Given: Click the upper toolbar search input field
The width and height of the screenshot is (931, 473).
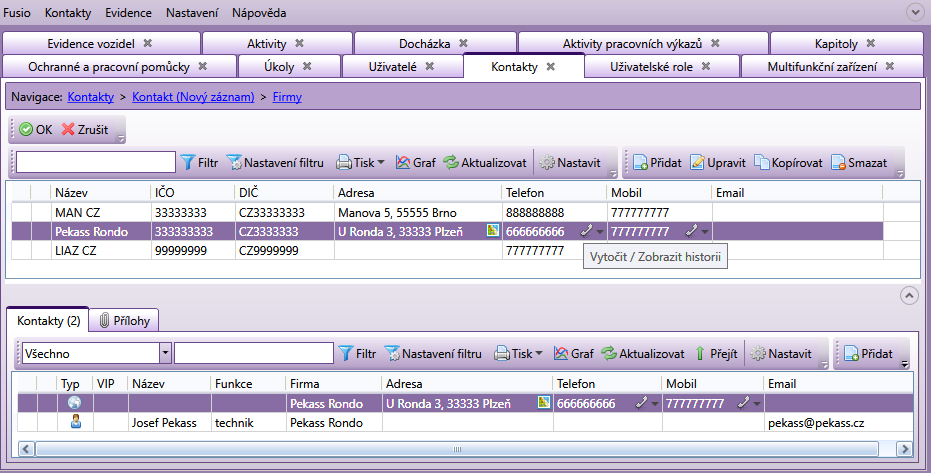Looking at the screenshot, I should click(x=96, y=162).
